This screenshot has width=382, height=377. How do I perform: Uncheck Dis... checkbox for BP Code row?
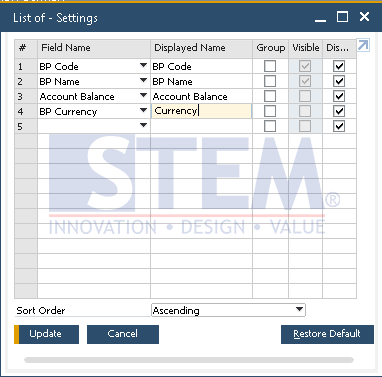point(339,66)
